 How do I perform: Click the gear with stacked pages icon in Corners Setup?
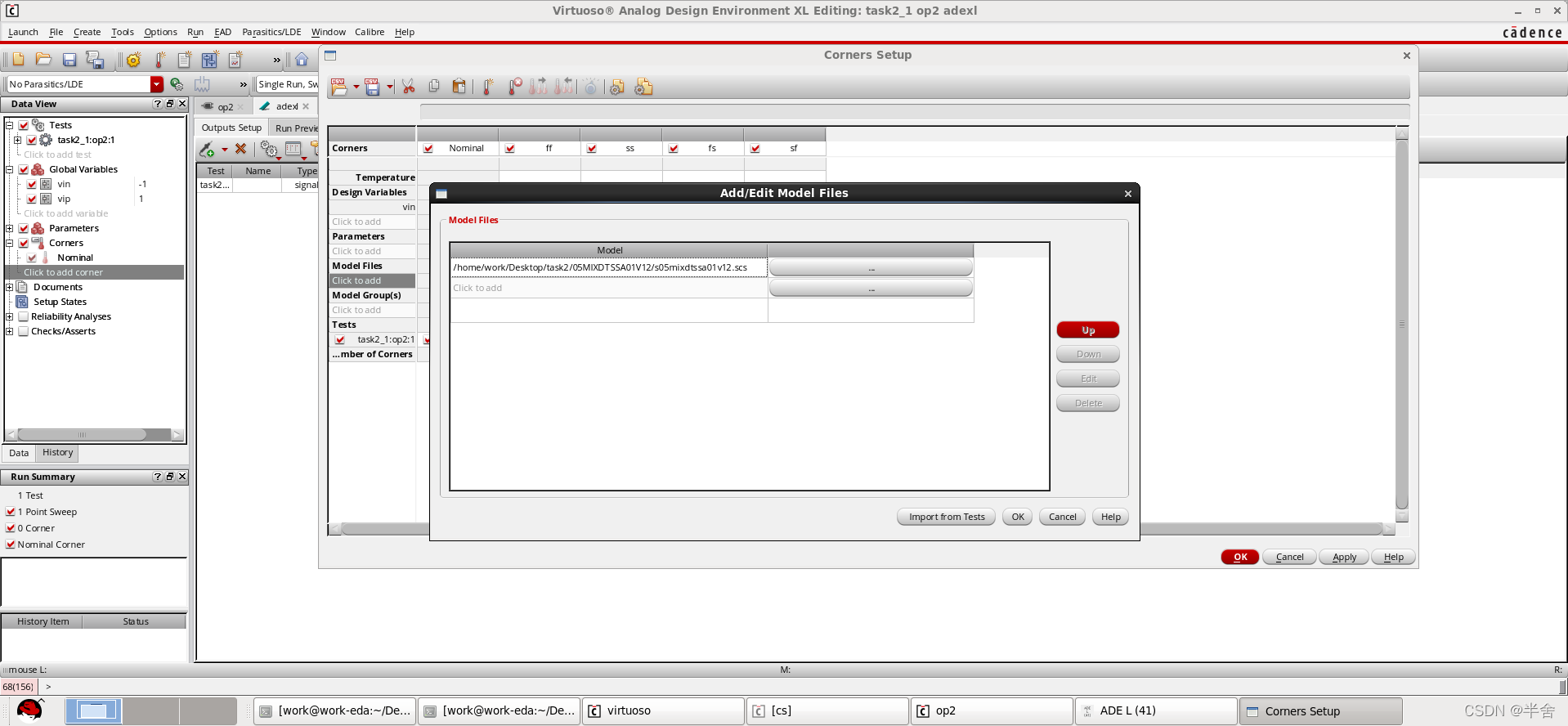pyautogui.click(x=643, y=87)
